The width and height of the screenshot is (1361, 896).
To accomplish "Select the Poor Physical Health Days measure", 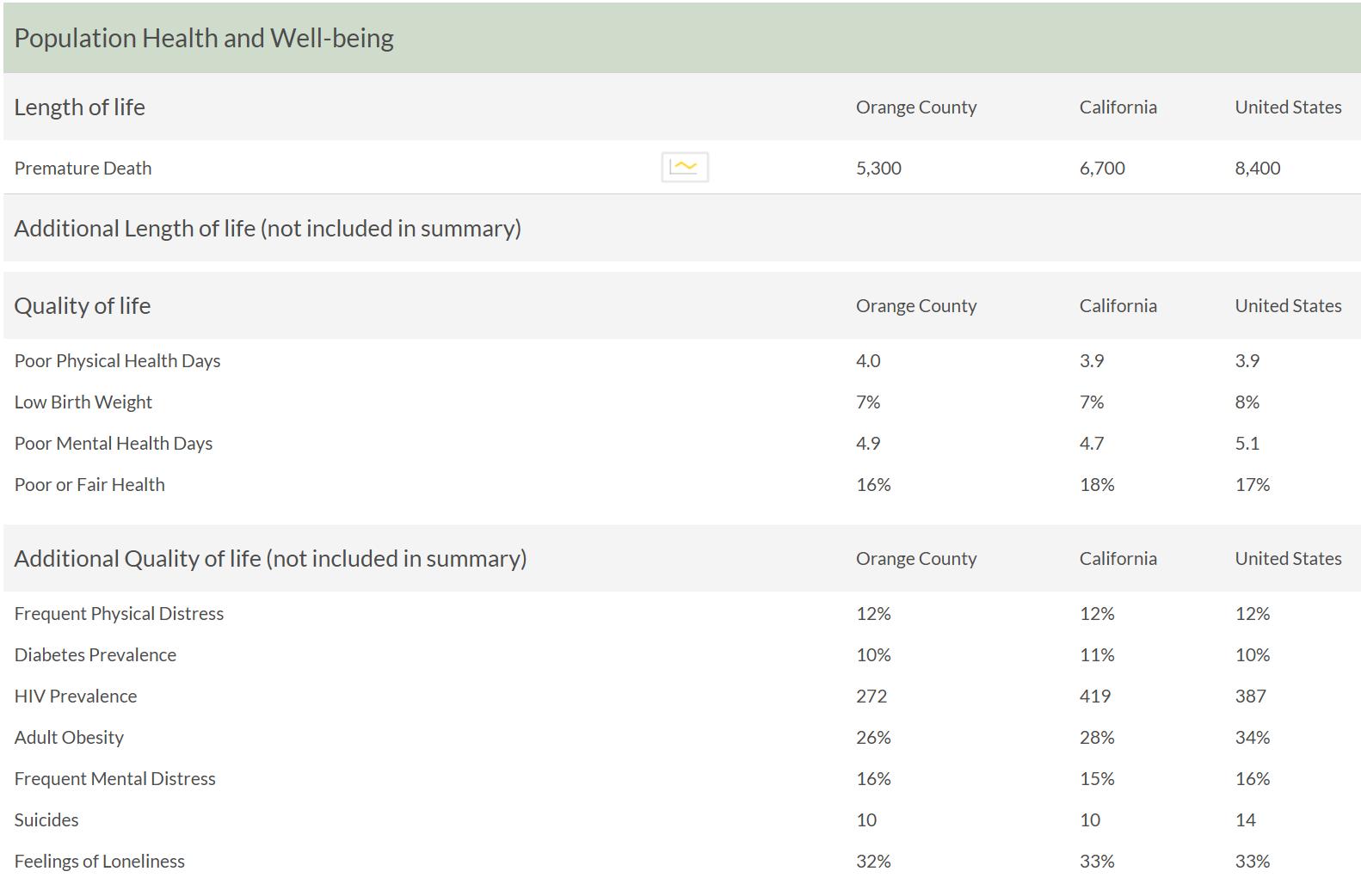I will tap(118, 361).
